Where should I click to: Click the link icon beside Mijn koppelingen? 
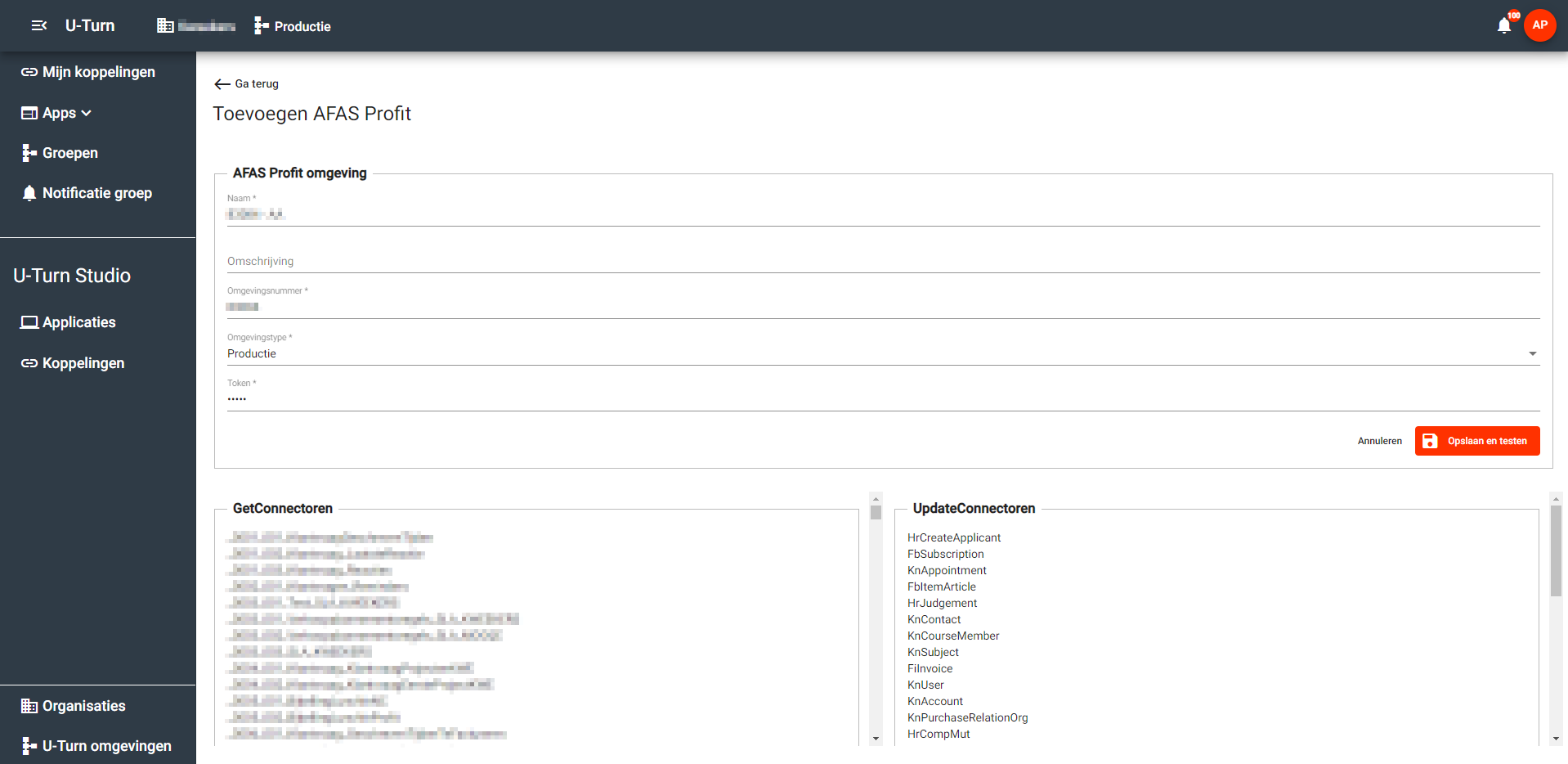point(29,72)
